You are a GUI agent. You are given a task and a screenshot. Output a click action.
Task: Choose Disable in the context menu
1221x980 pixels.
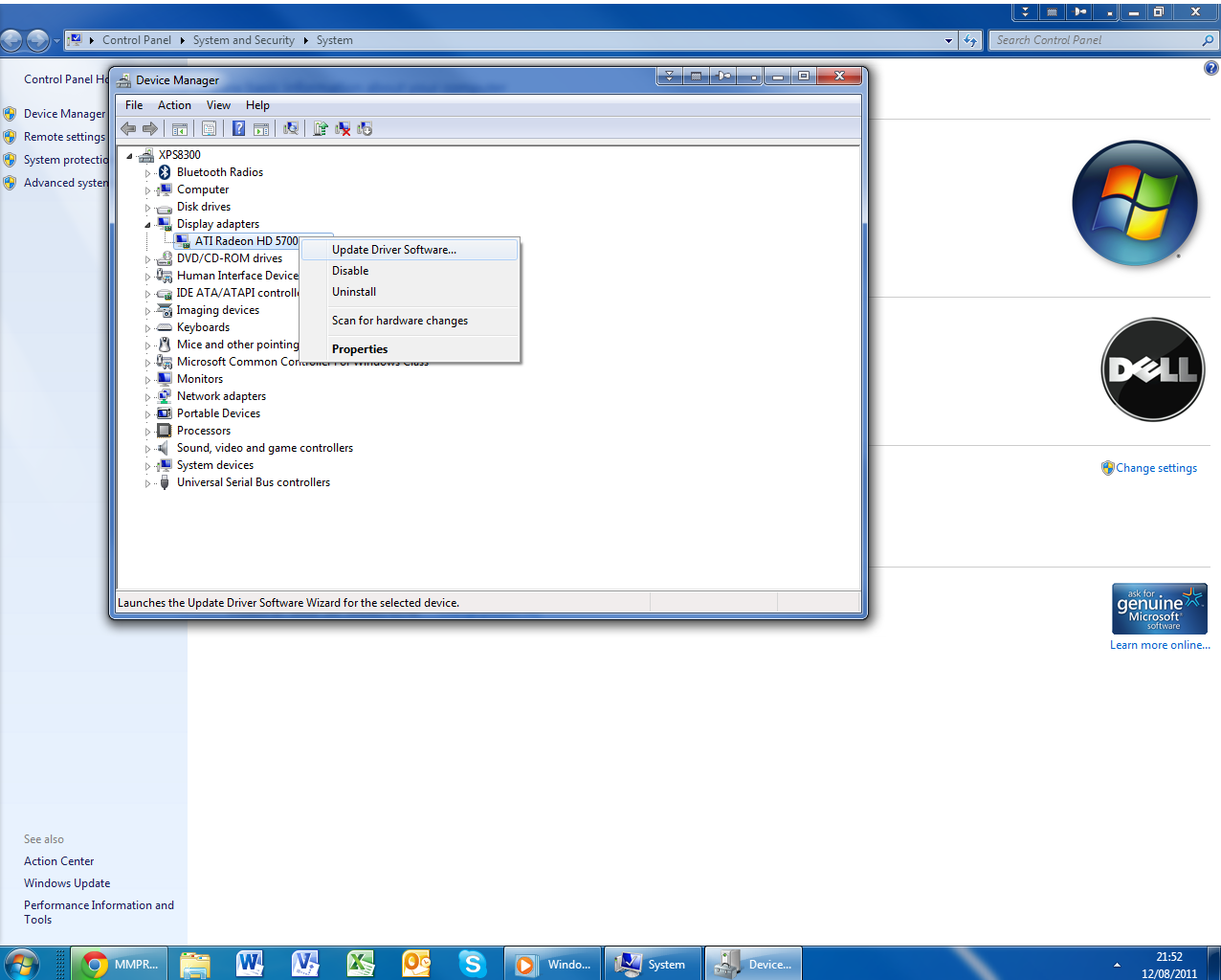pyautogui.click(x=410, y=271)
